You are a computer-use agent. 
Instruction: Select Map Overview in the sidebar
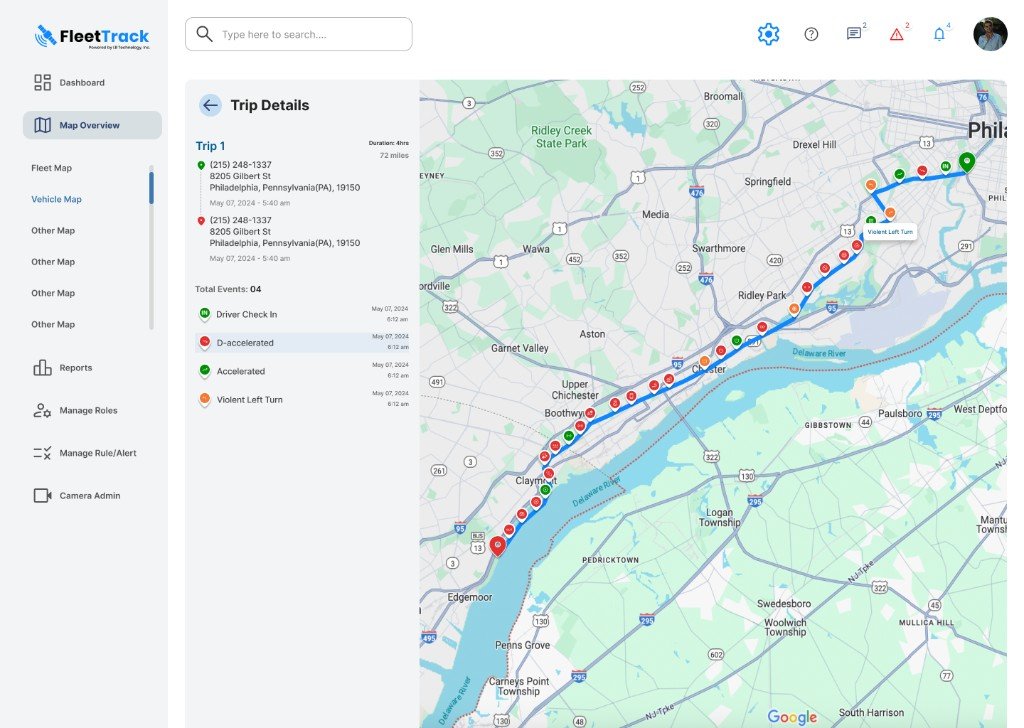tap(92, 125)
